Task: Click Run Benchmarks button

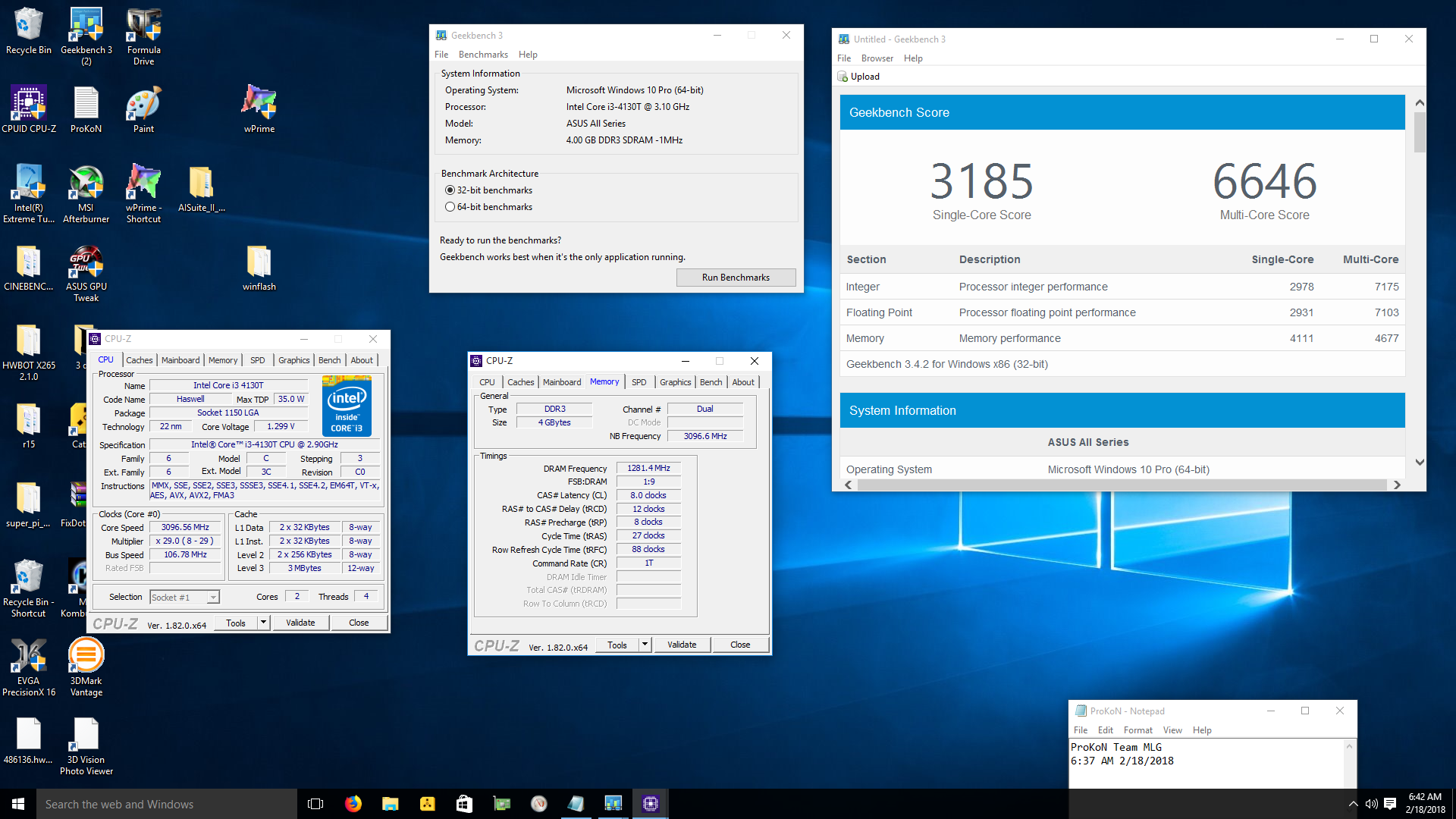Action: (x=736, y=278)
